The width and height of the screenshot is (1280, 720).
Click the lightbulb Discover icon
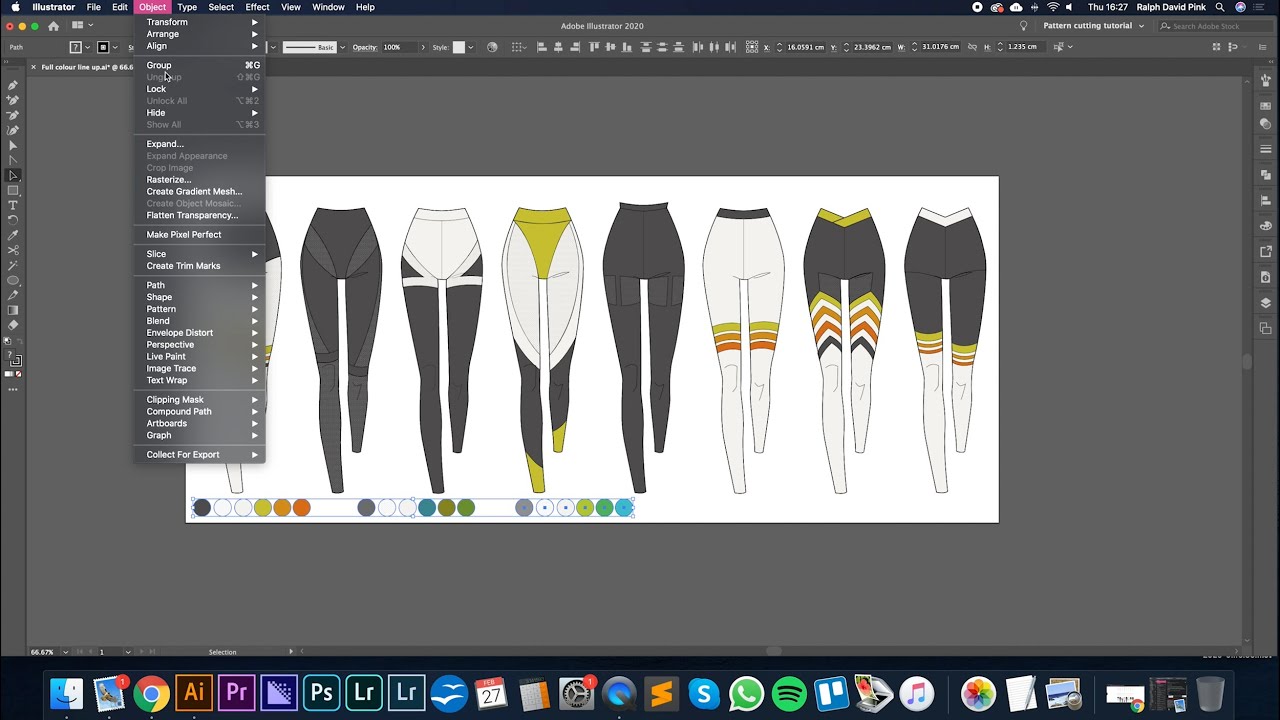coord(1023,26)
